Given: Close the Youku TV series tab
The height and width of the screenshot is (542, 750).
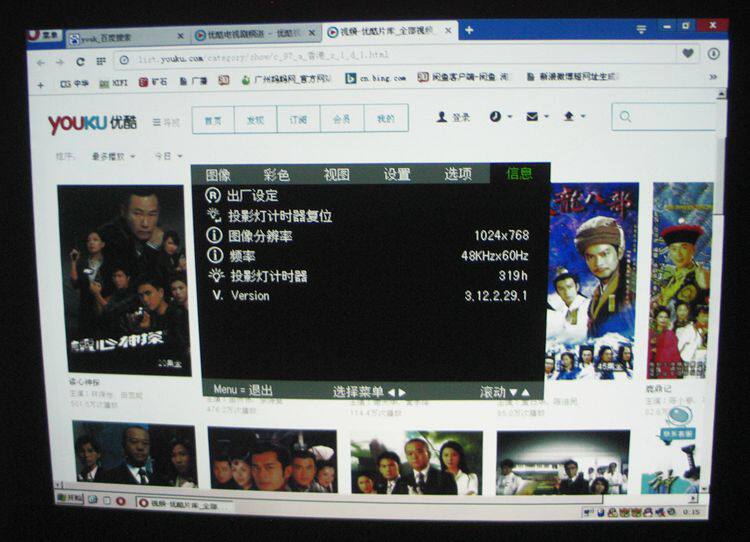Looking at the screenshot, I should click(312, 33).
